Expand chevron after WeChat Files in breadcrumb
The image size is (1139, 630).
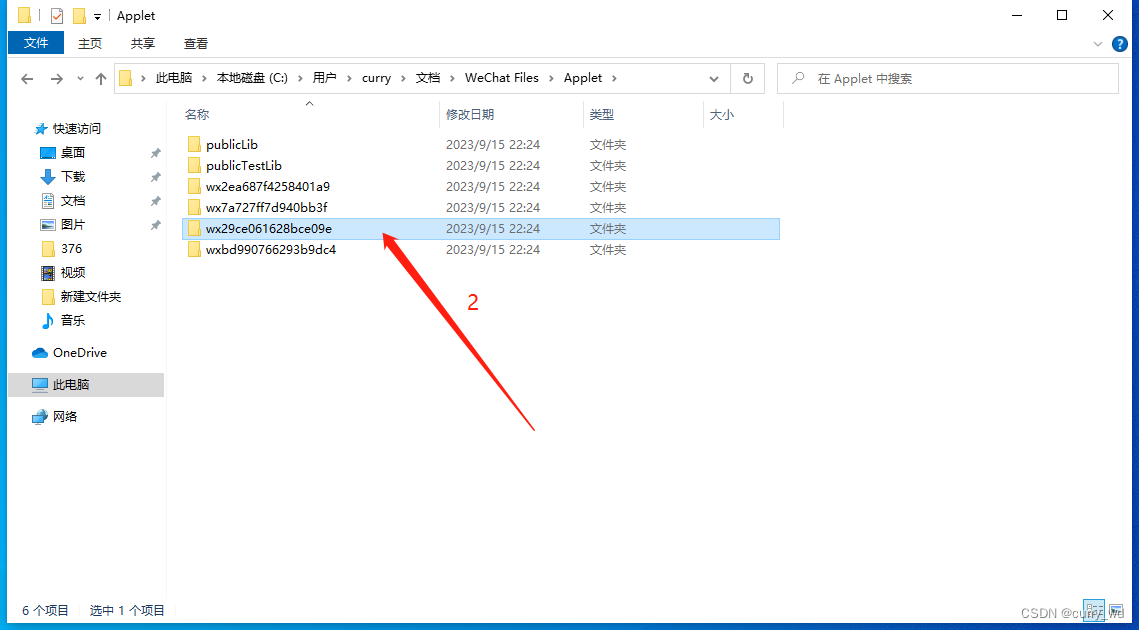point(552,78)
